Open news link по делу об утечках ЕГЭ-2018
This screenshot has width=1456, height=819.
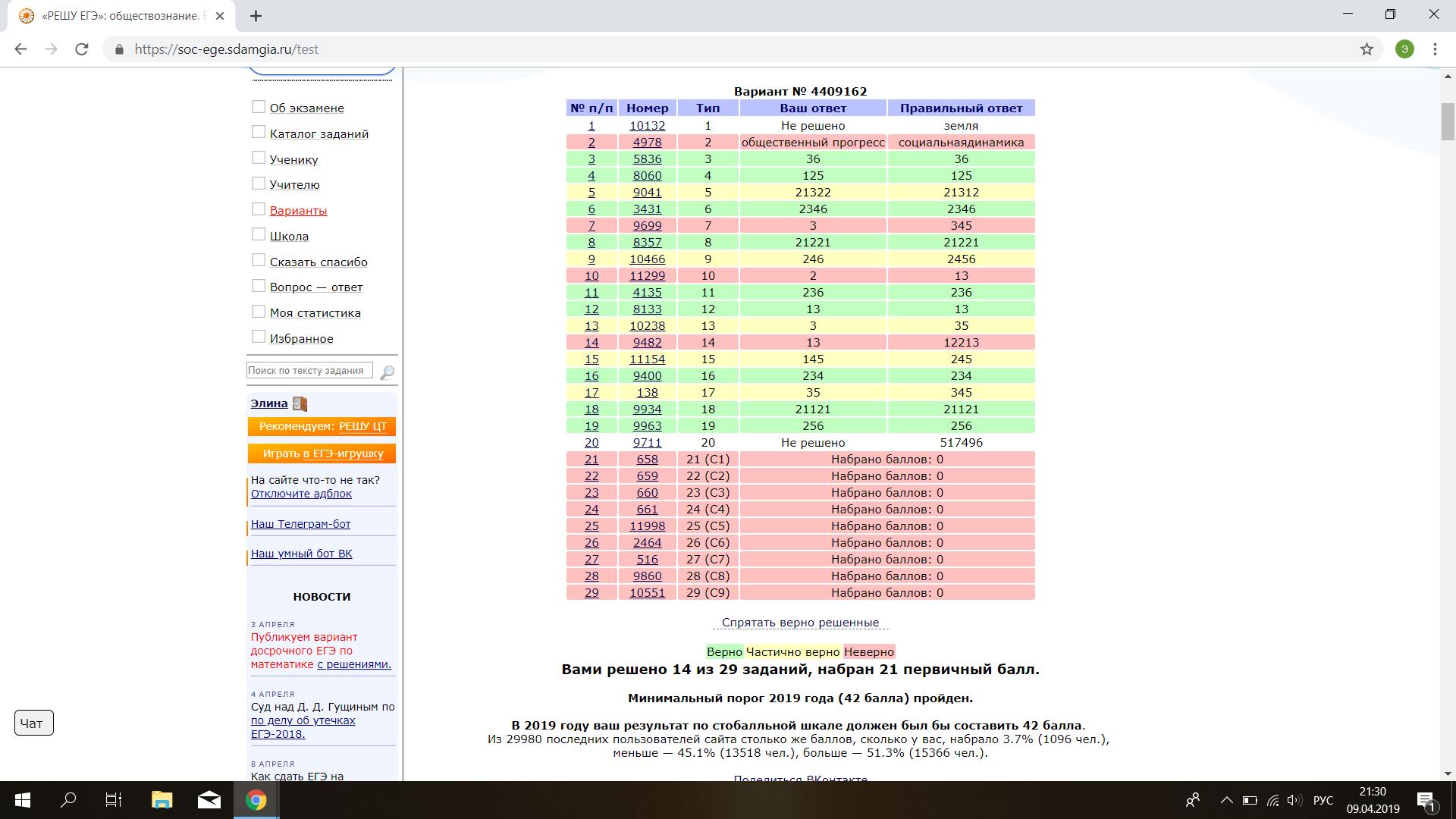click(x=303, y=727)
